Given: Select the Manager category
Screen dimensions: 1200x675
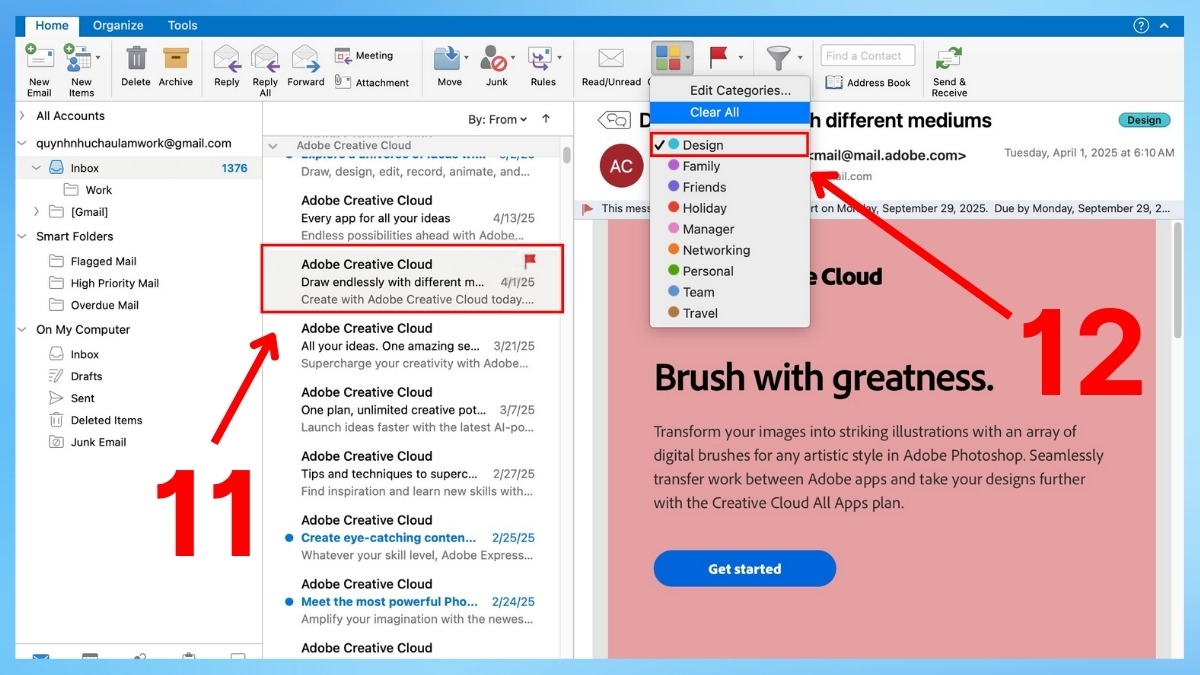Looking at the screenshot, I should pos(730,229).
